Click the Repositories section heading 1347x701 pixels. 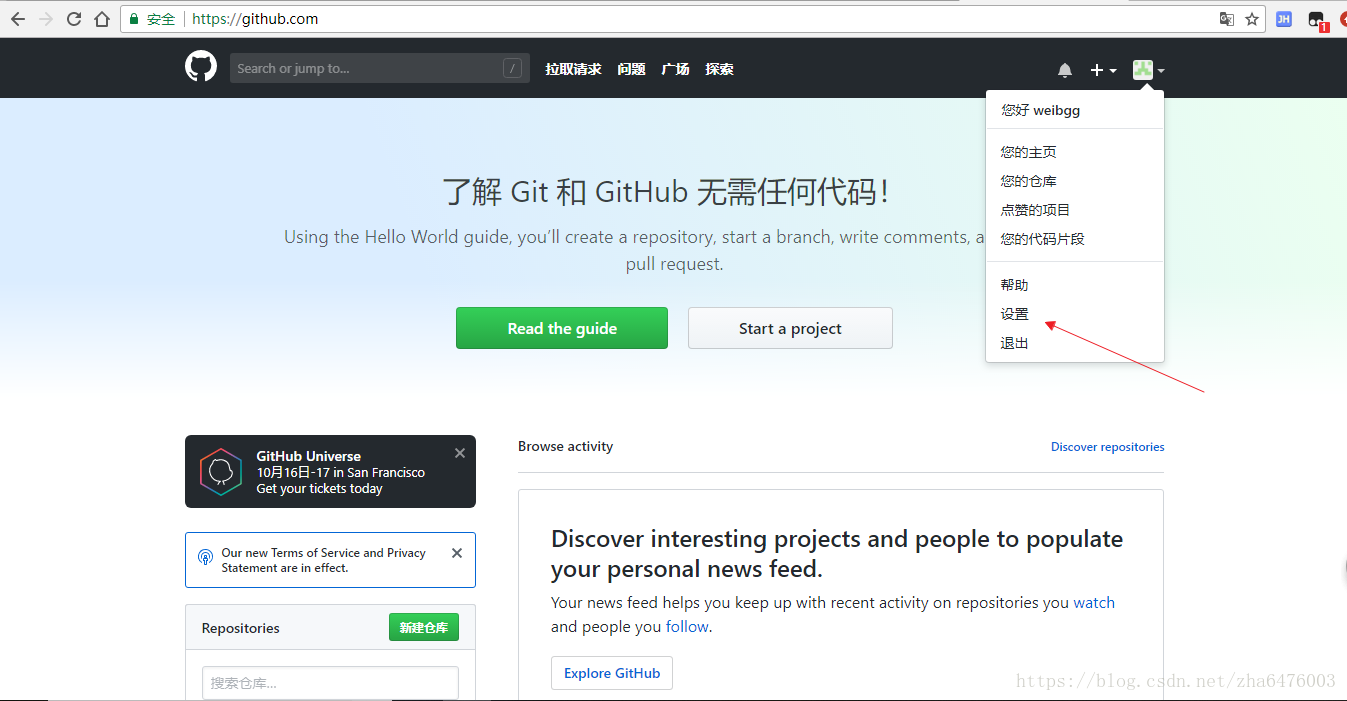point(241,628)
